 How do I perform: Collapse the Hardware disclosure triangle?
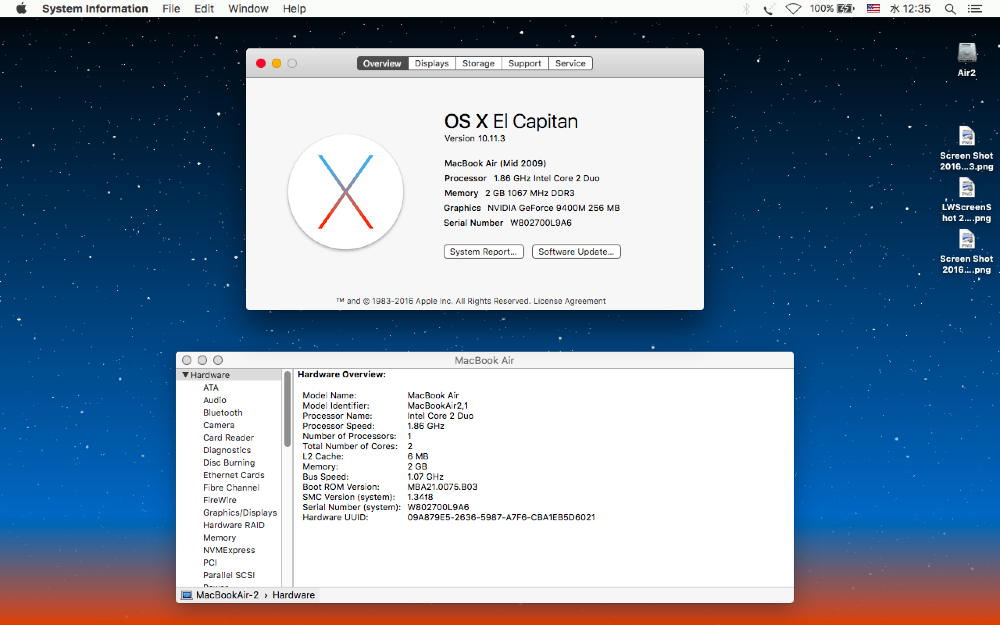coord(185,375)
